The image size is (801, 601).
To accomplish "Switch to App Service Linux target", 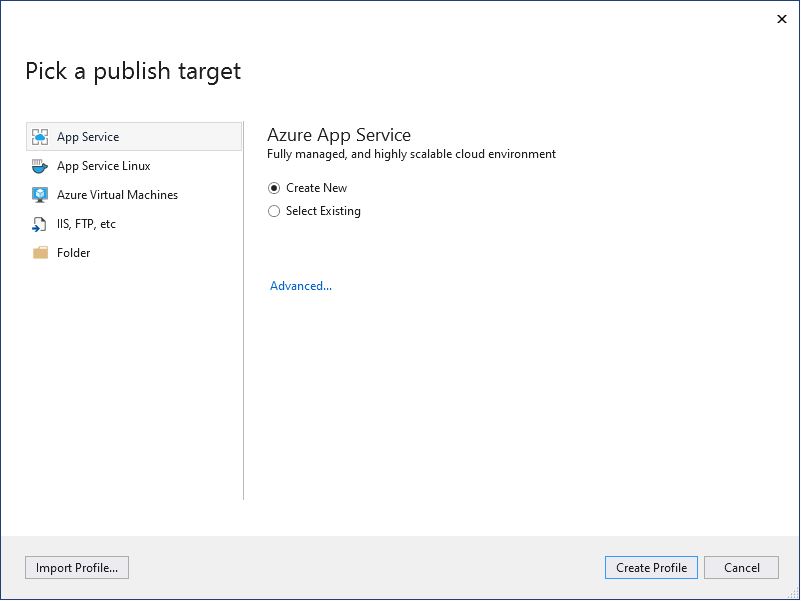I will pos(104,166).
